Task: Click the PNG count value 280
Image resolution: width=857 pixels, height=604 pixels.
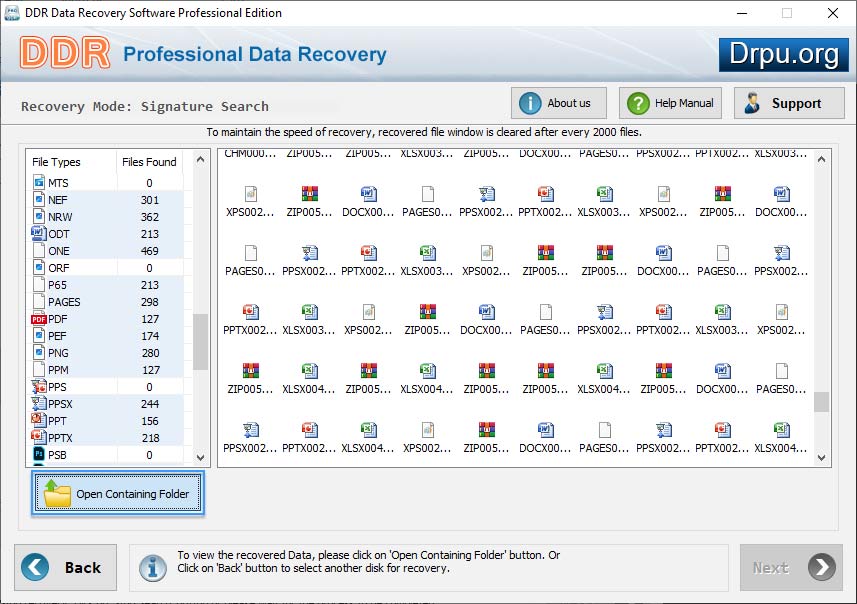Action: click(x=150, y=353)
